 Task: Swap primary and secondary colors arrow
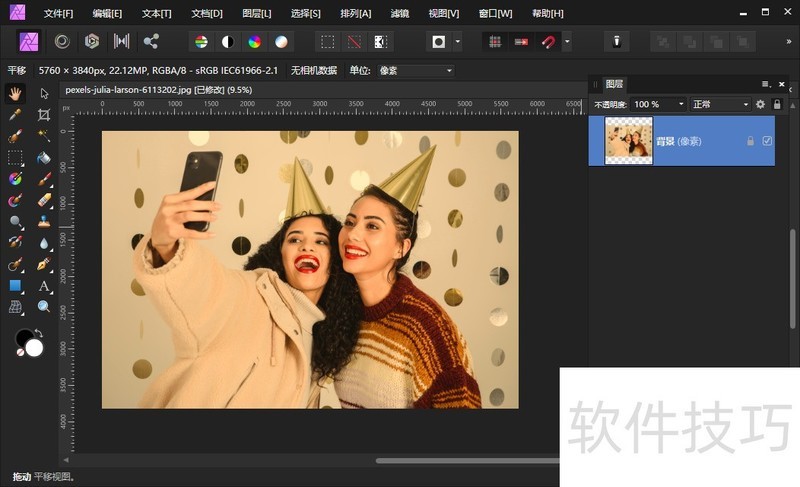[x=38, y=334]
